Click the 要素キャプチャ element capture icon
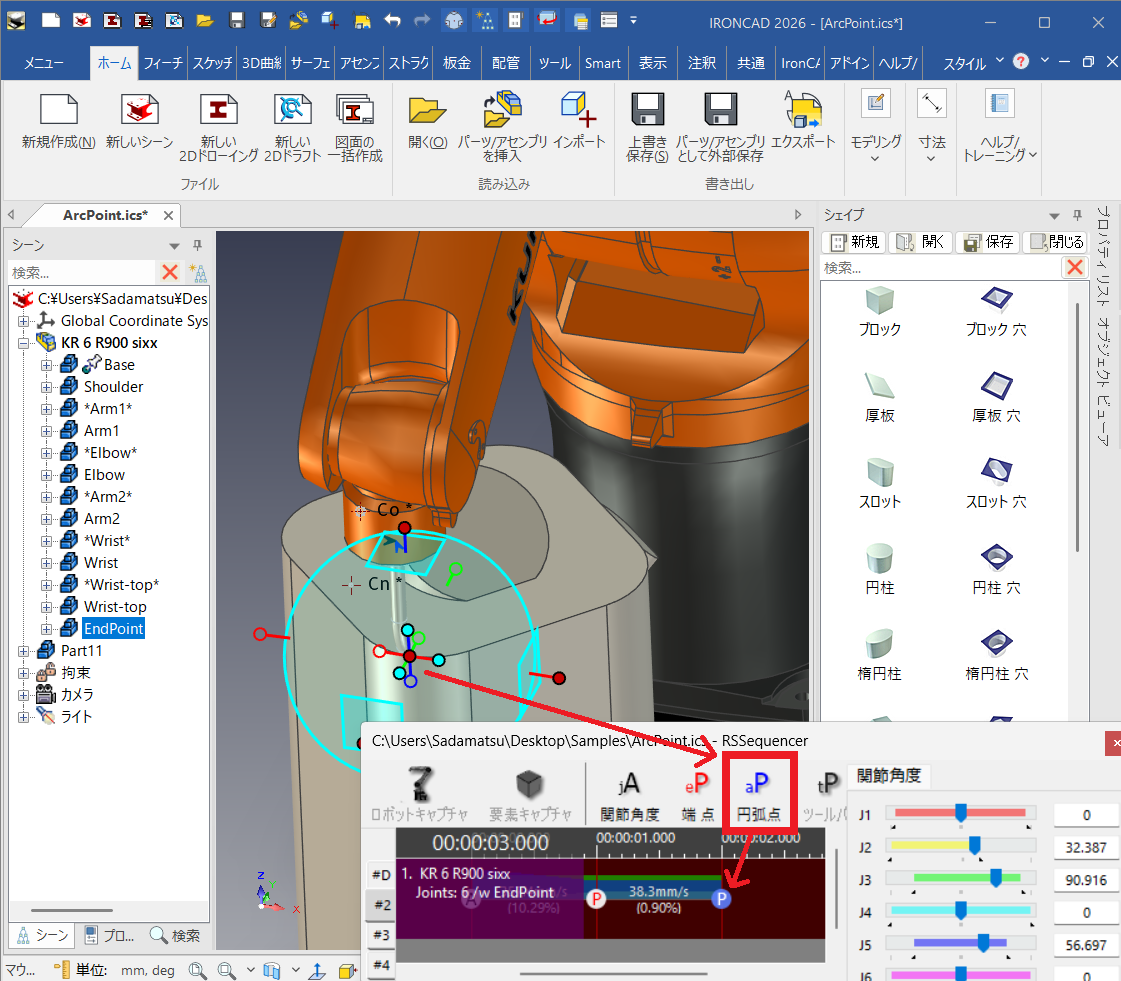Image resolution: width=1121 pixels, height=981 pixels. pos(530,784)
